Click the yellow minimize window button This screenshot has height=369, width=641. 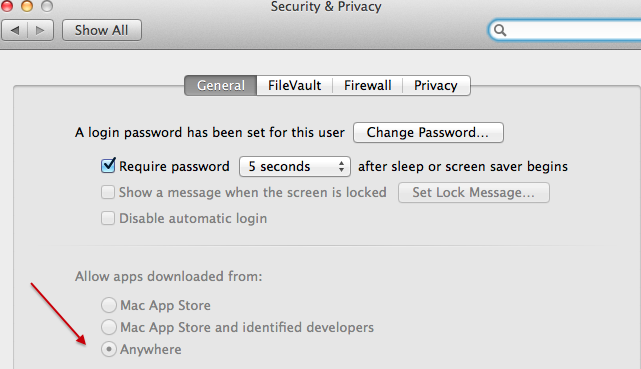coord(27,6)
